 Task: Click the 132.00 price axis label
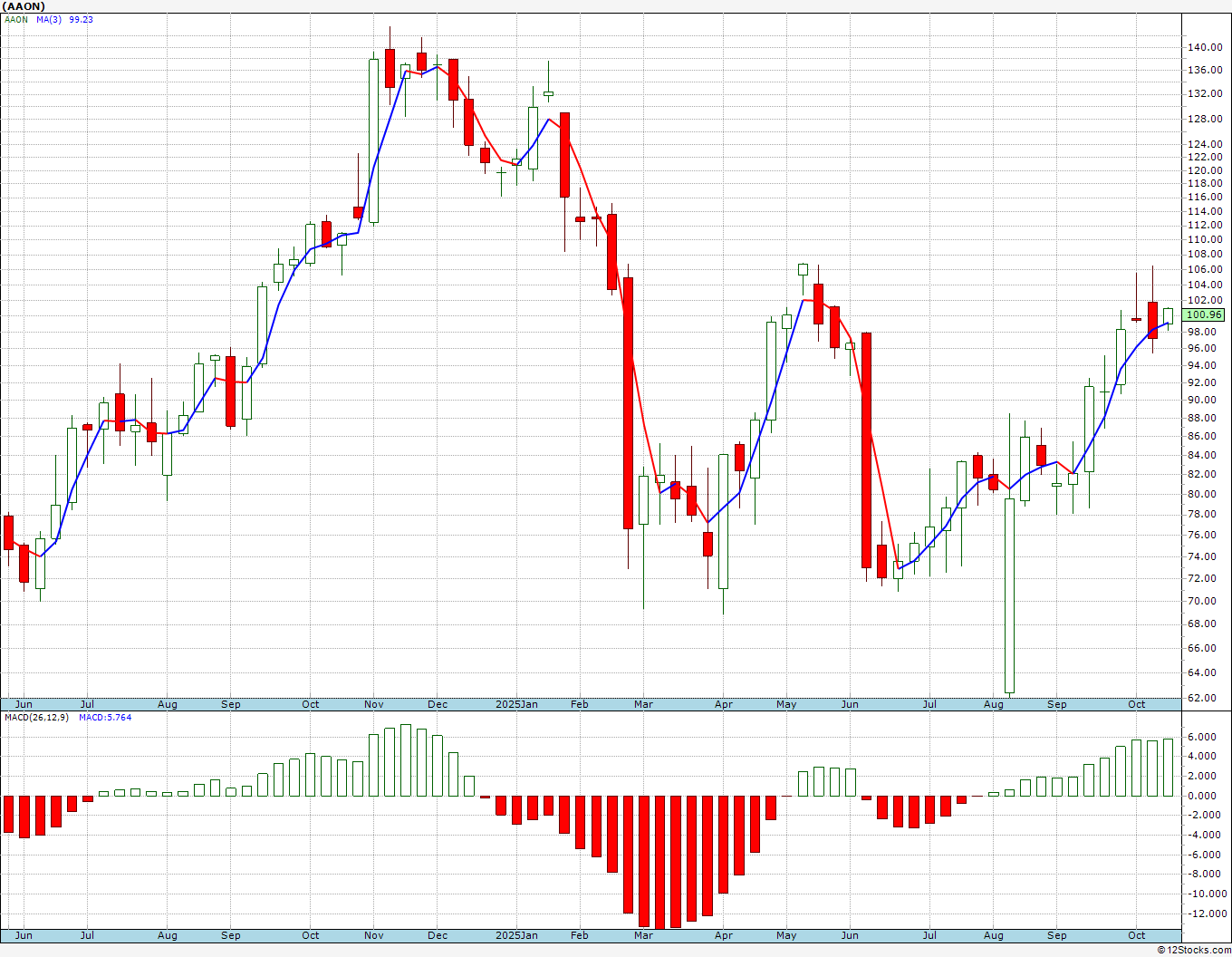1204,93
